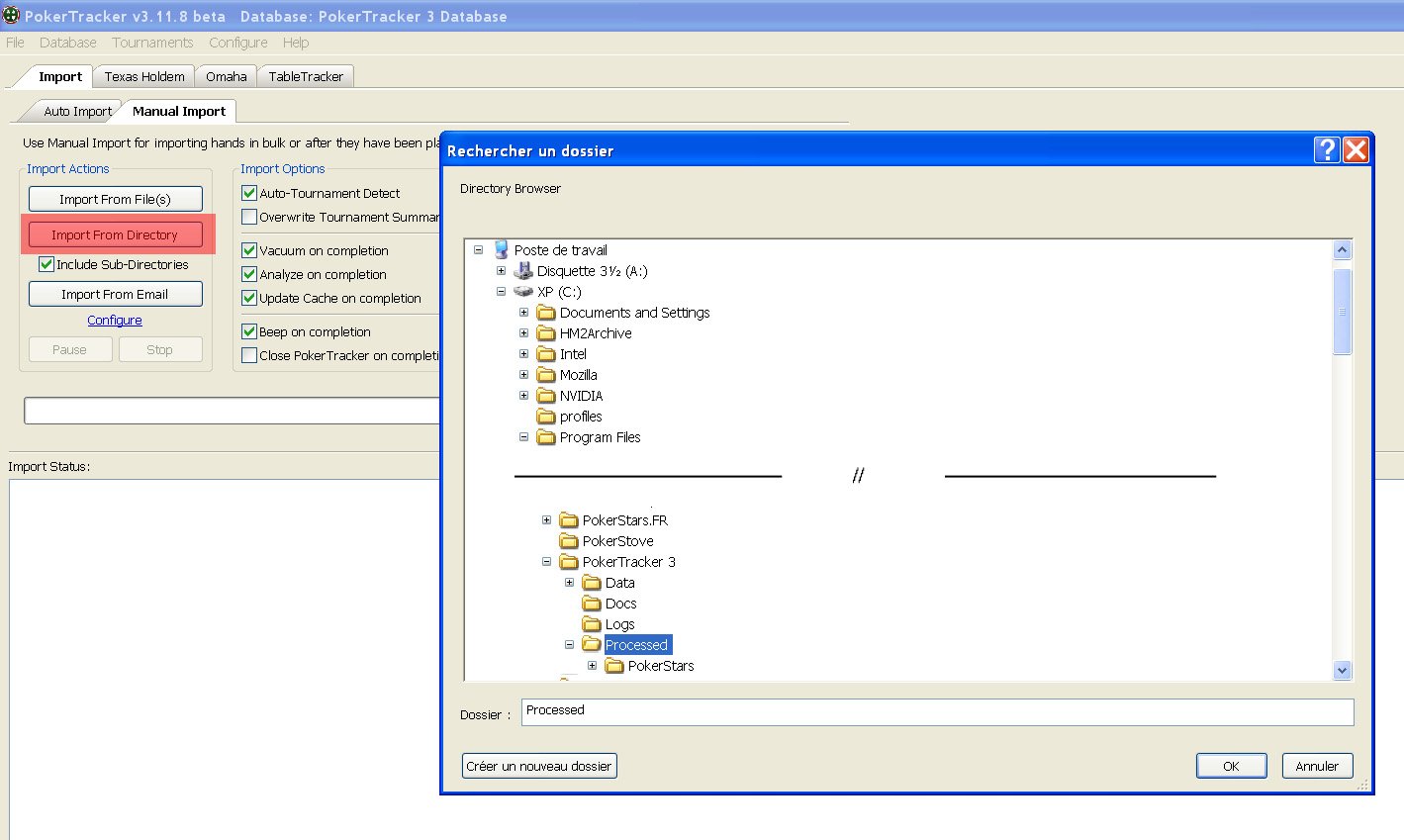Expand the HM2Archive tree node
Viewport: 1404px width, 840px height.
click(523, 333)
